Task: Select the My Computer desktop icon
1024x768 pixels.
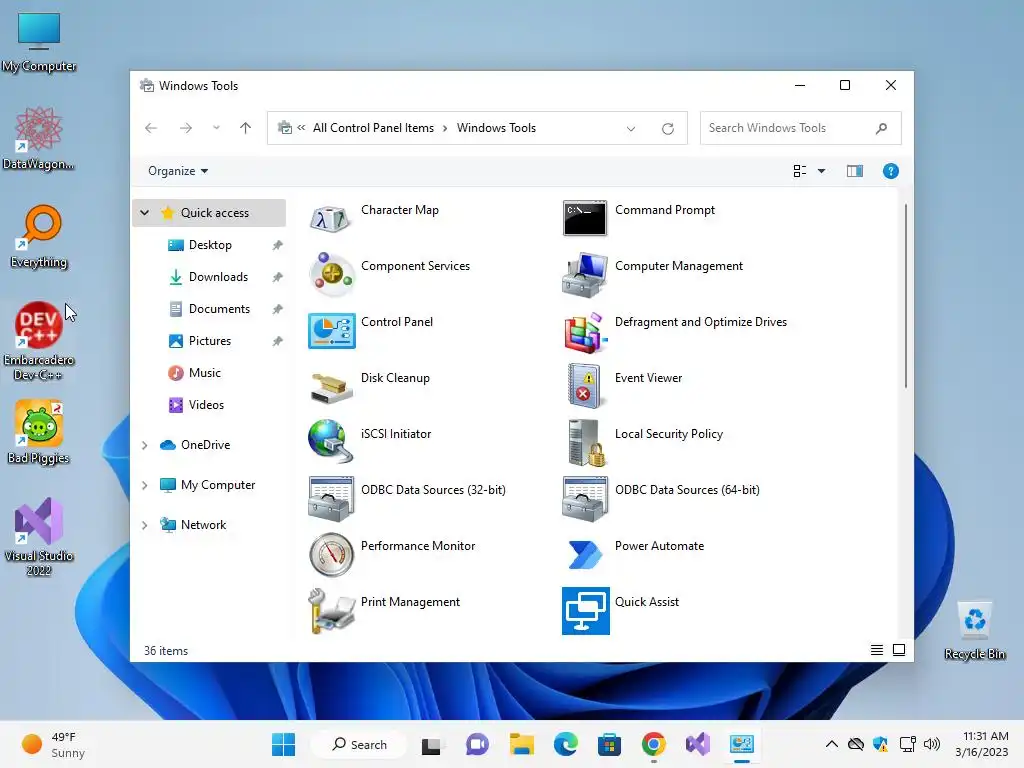Action: (x=39, y=42)
